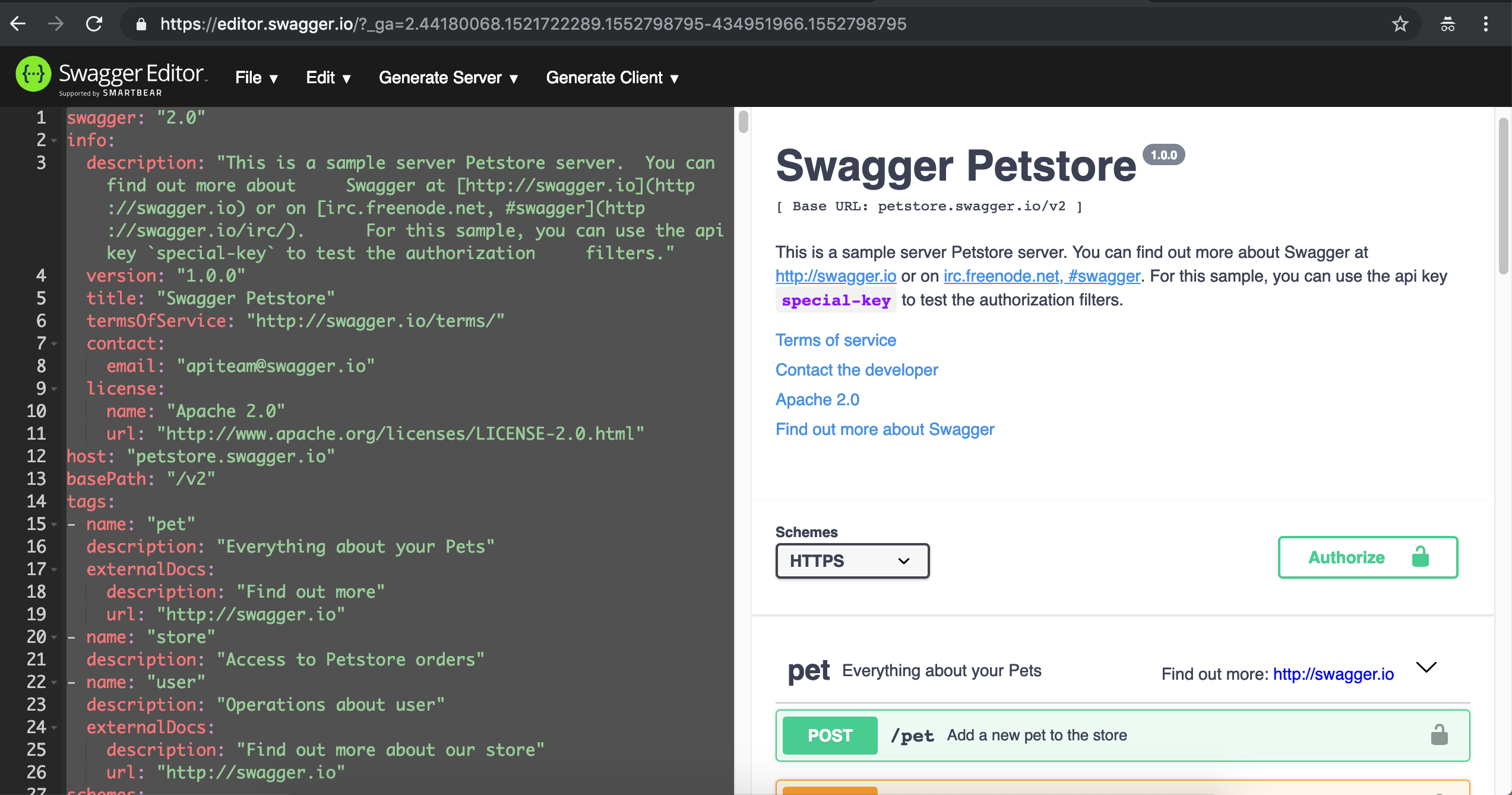This screenshot has width=1512, height=795.
Task: Open the Terms of service link
Action: [x=835, y=340]
